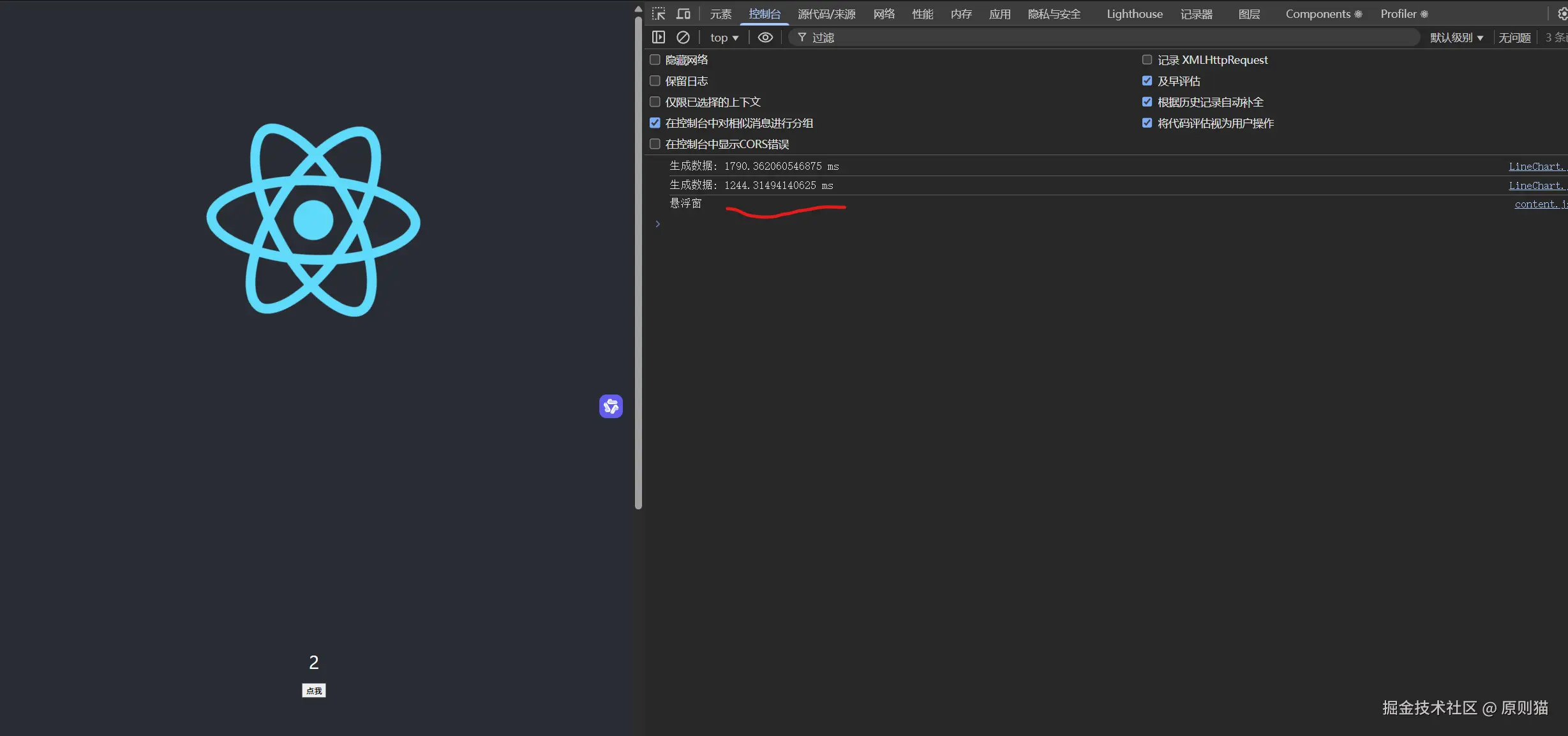The width and height of the screenshot is (1568, 736).
Task: Open the 默认级别 log level dropdown
Action: [x=1456, y=38]
